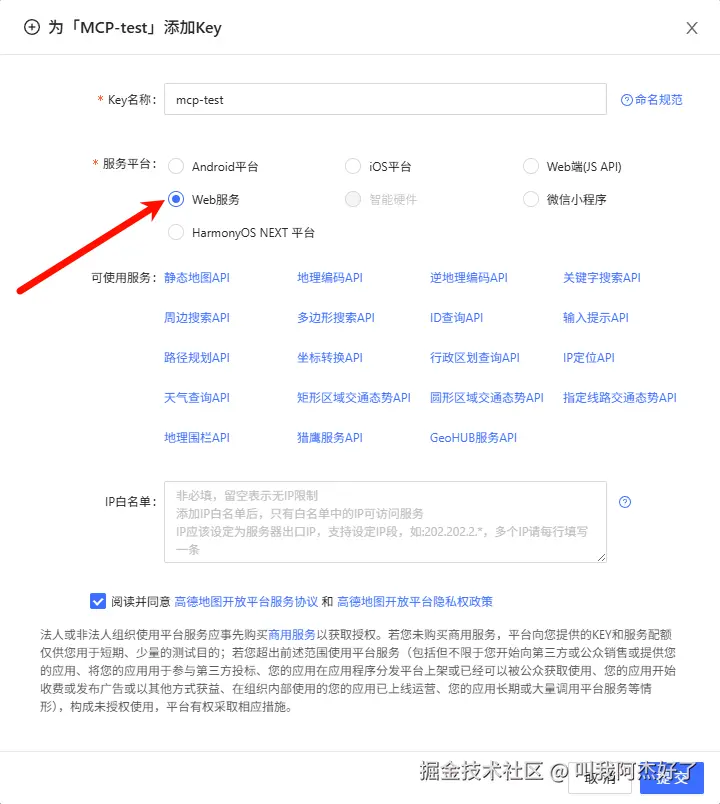Image resolution: width=720 pixels, height=804 pixels.
Task: Open the 指定线路交通态势API link
Action: pyautogui.click(x=620, y=398)
